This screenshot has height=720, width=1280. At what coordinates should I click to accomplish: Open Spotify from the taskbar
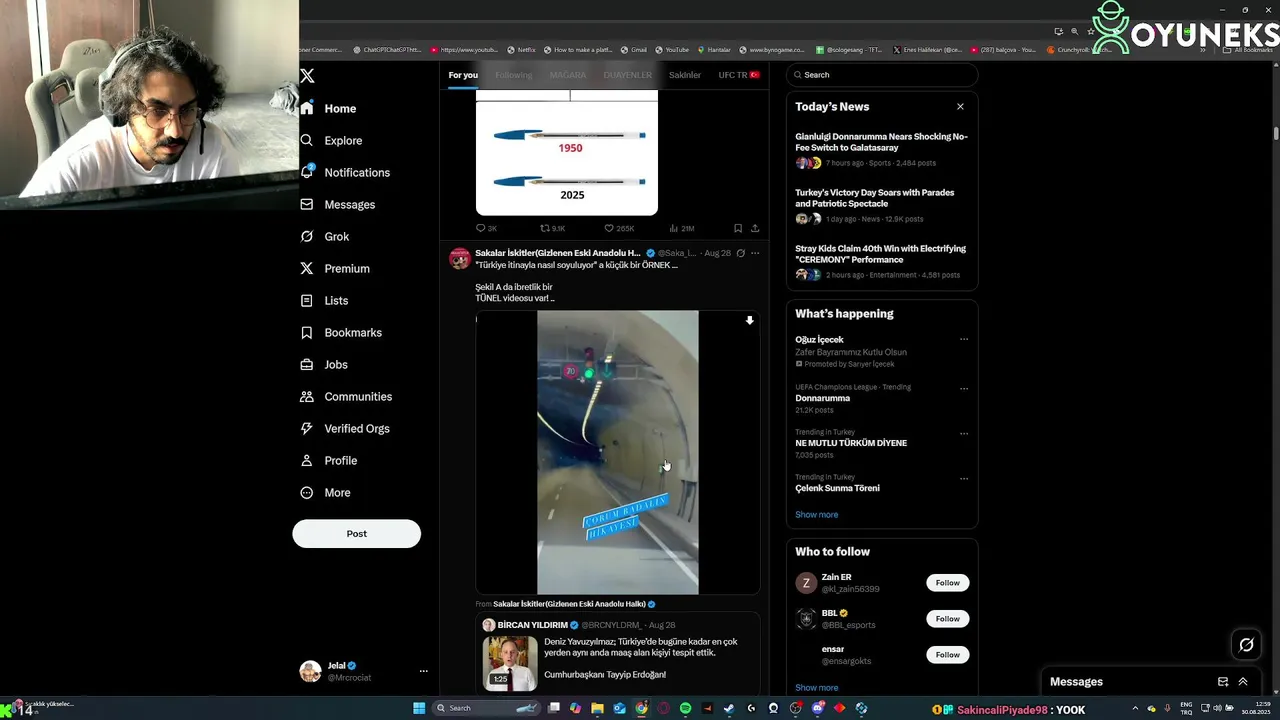(685, 708)
